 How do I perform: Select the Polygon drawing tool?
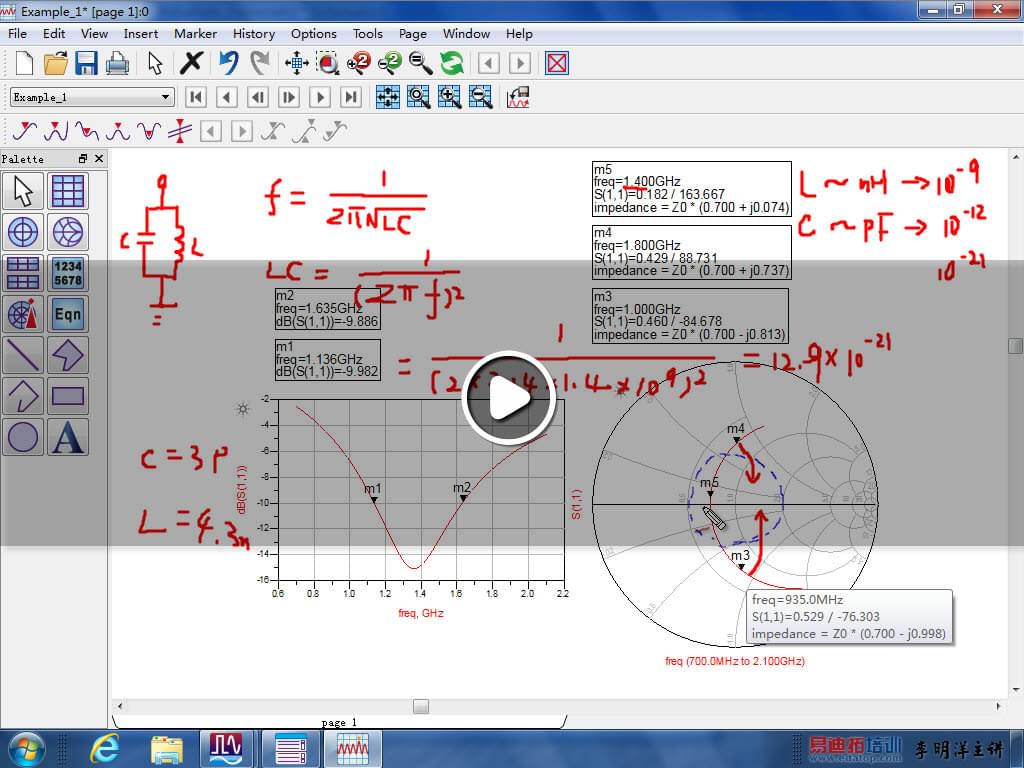(68, 355)
